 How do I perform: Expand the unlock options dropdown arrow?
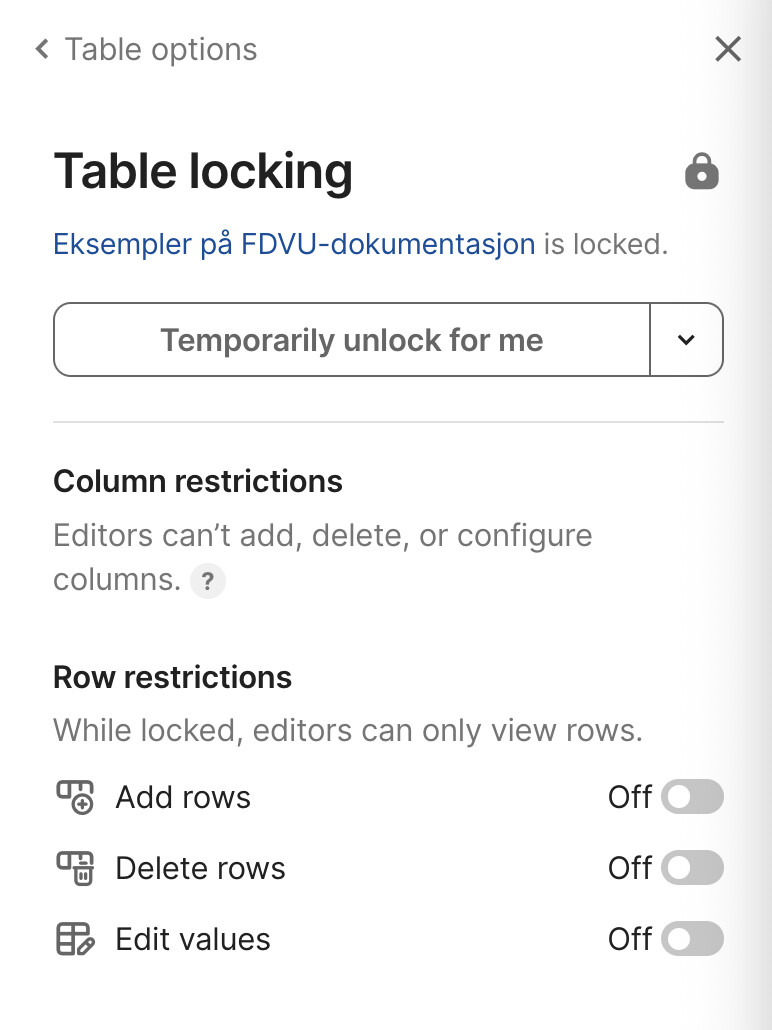[686, 340]
